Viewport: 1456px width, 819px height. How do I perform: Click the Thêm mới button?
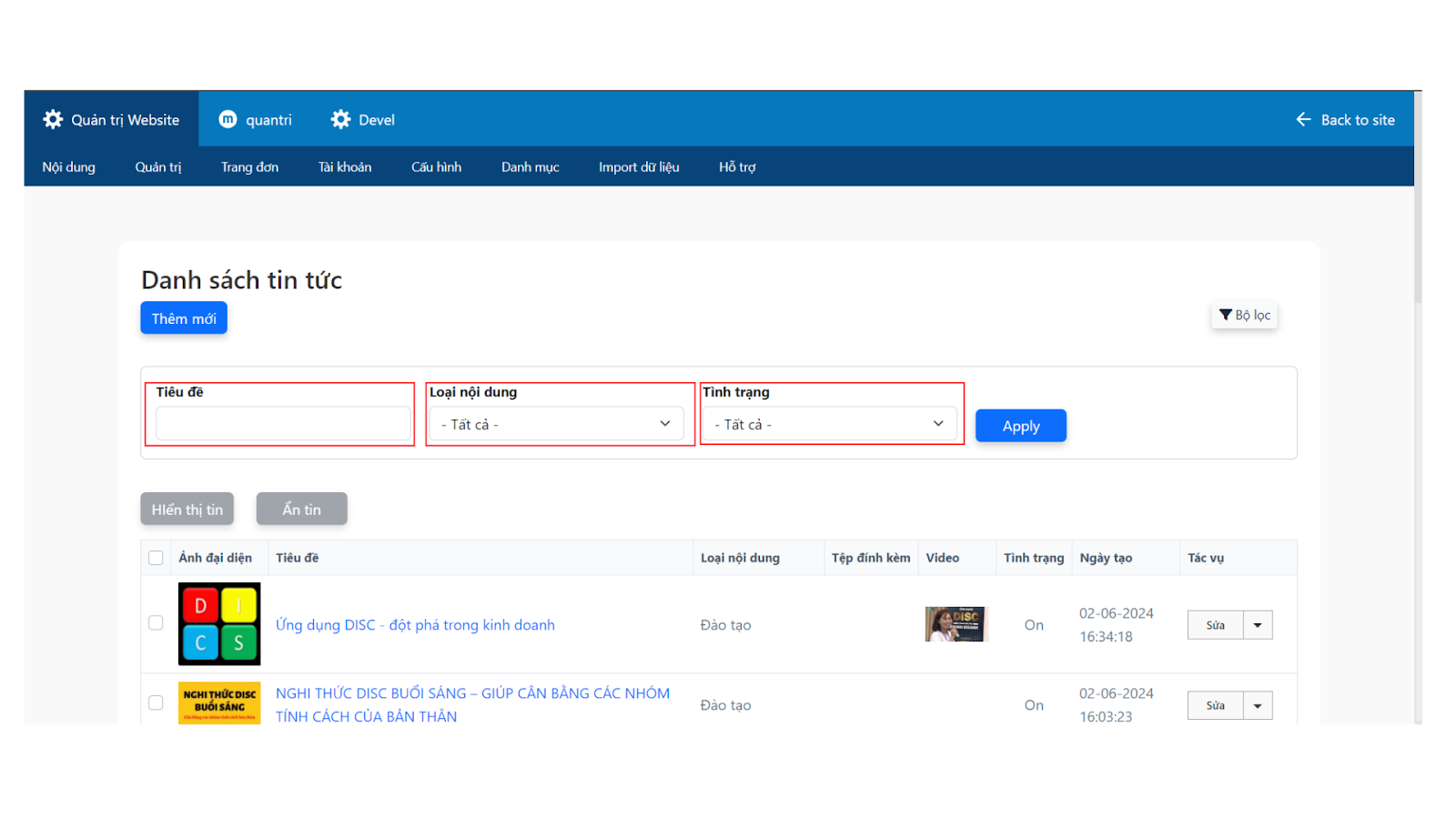tap(184, 318)
